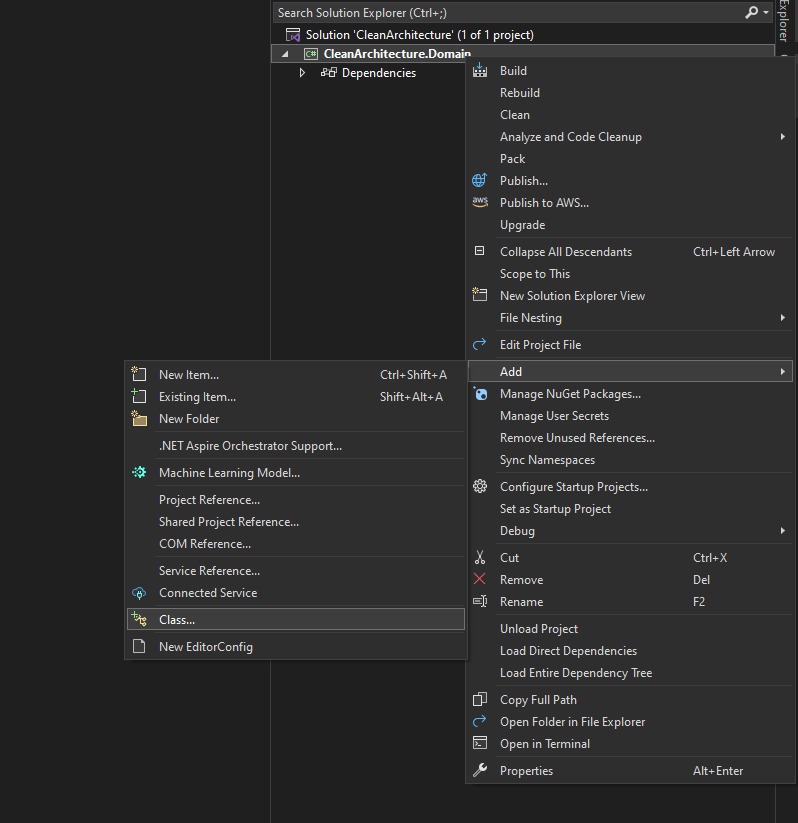
Task: Click the Properties wrench icon
Action: point(480,770)
